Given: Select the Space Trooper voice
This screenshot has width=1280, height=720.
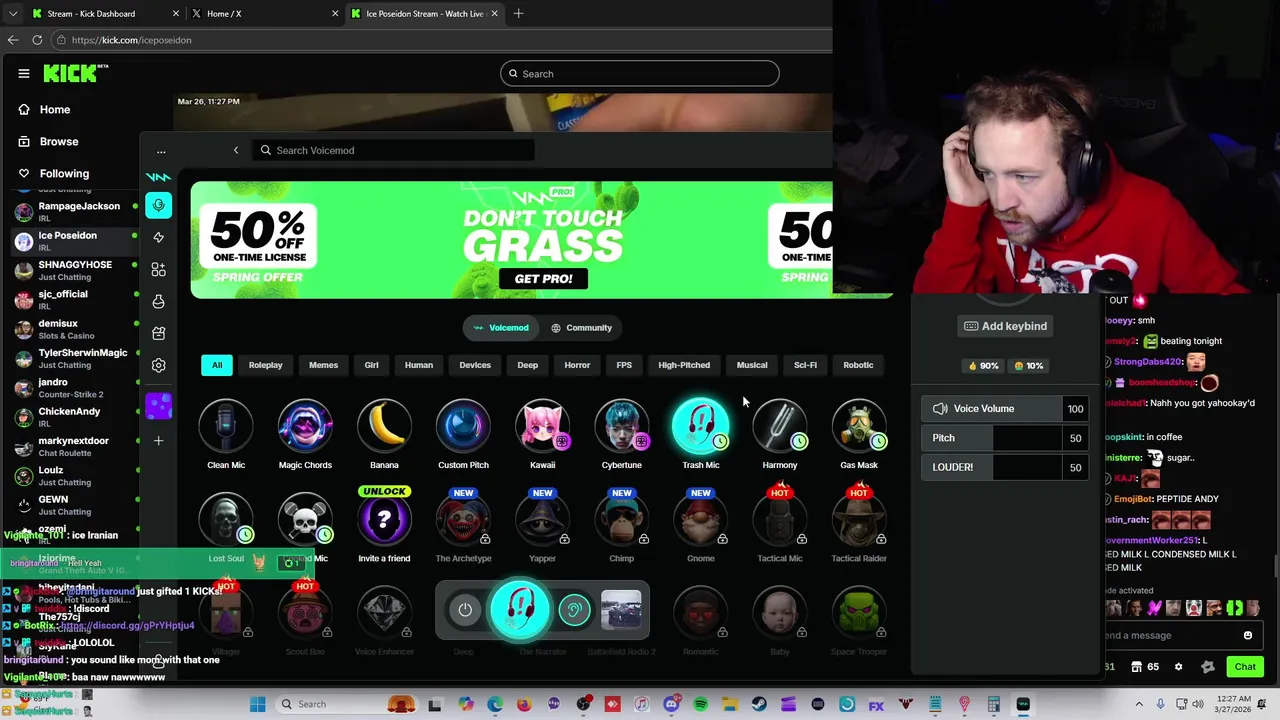Looking at the screenshot, I should point(858,612).
